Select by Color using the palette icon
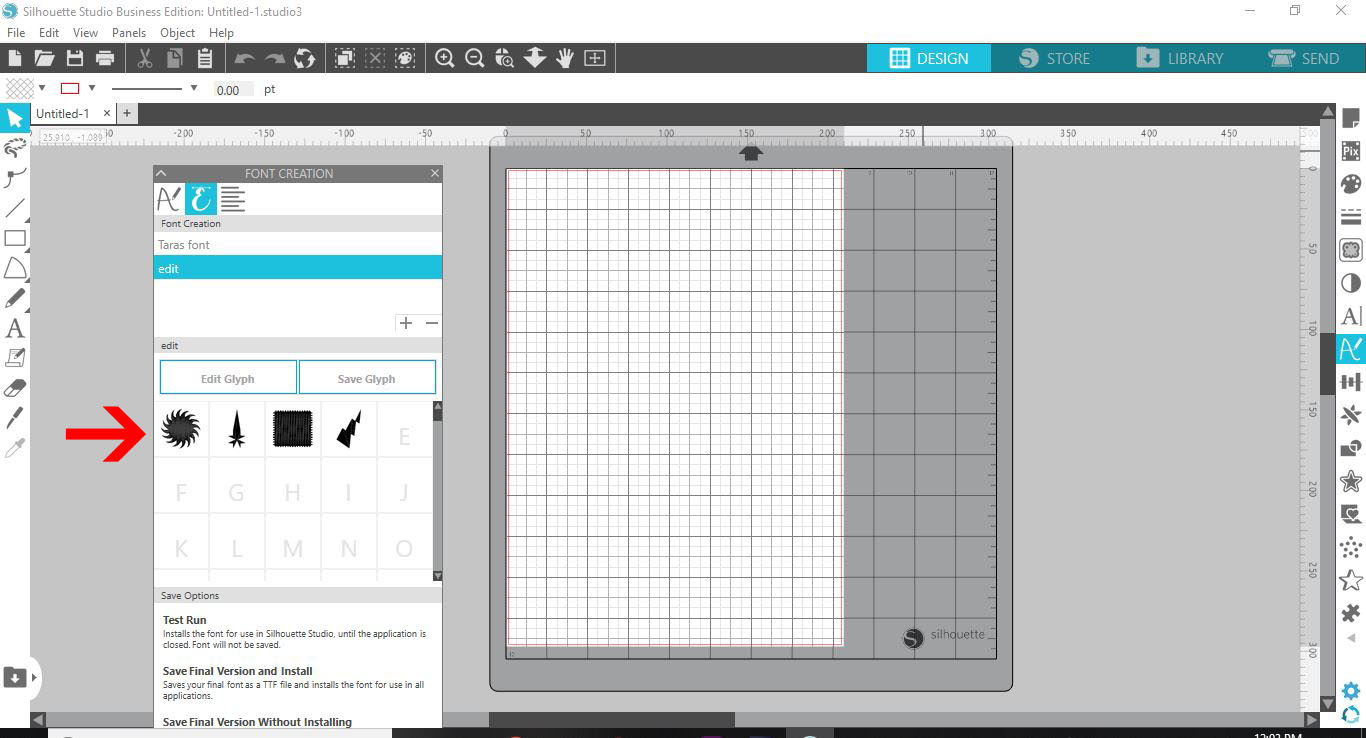The image size is (1366, 738). (x=405, y=58)
